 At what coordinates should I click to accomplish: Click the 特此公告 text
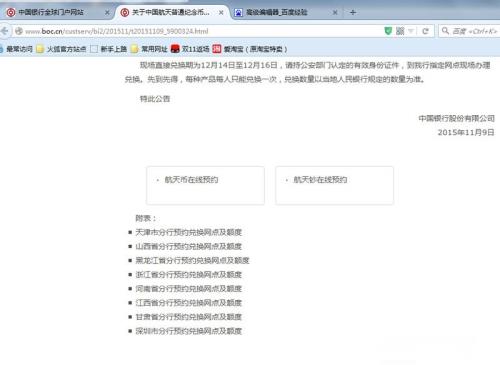pos(155,99)
